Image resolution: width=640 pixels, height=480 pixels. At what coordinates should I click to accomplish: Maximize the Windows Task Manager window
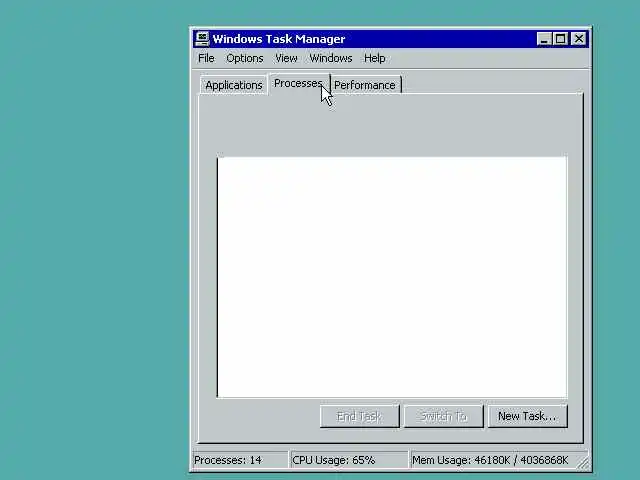click(560, 39)
